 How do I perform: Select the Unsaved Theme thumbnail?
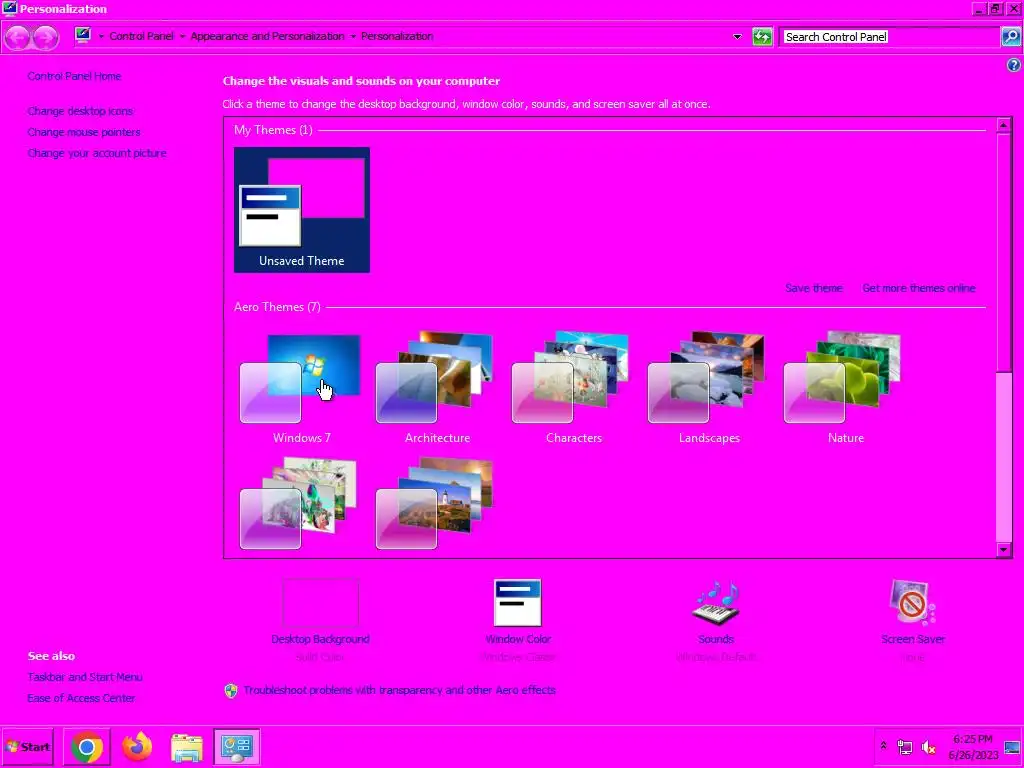302,210
